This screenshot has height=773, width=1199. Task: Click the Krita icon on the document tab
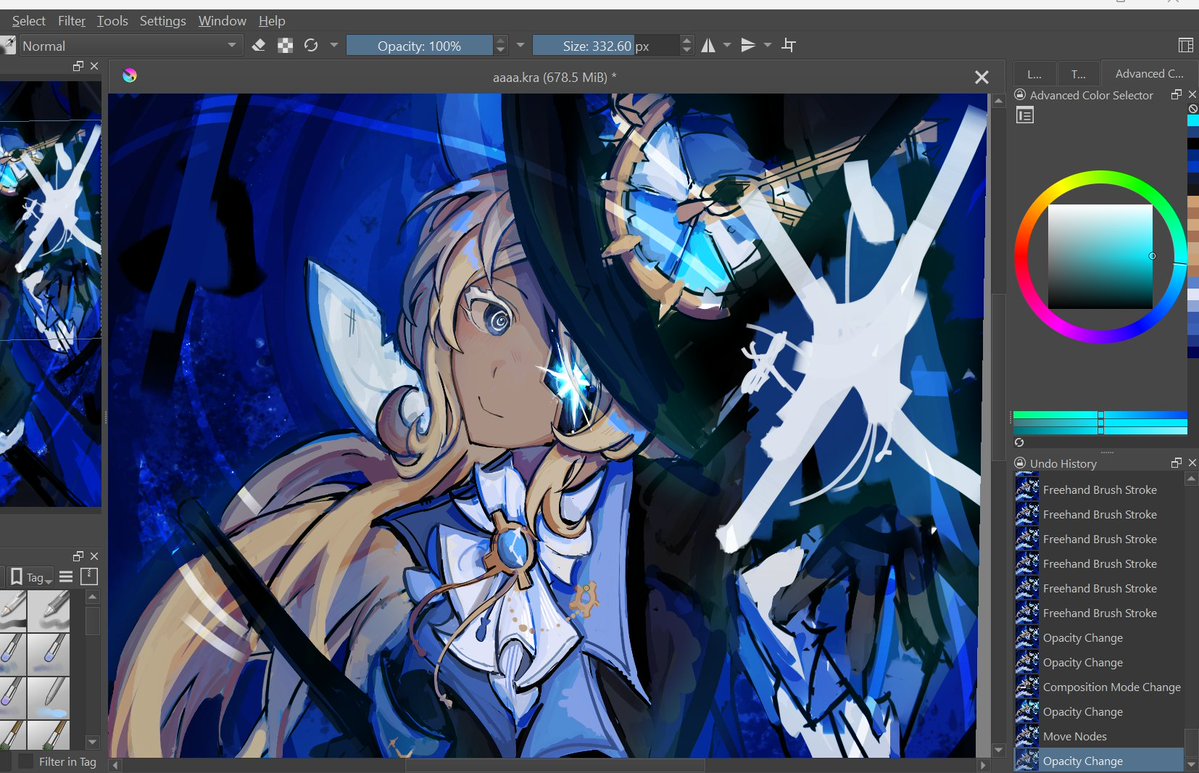coord(130,75)
